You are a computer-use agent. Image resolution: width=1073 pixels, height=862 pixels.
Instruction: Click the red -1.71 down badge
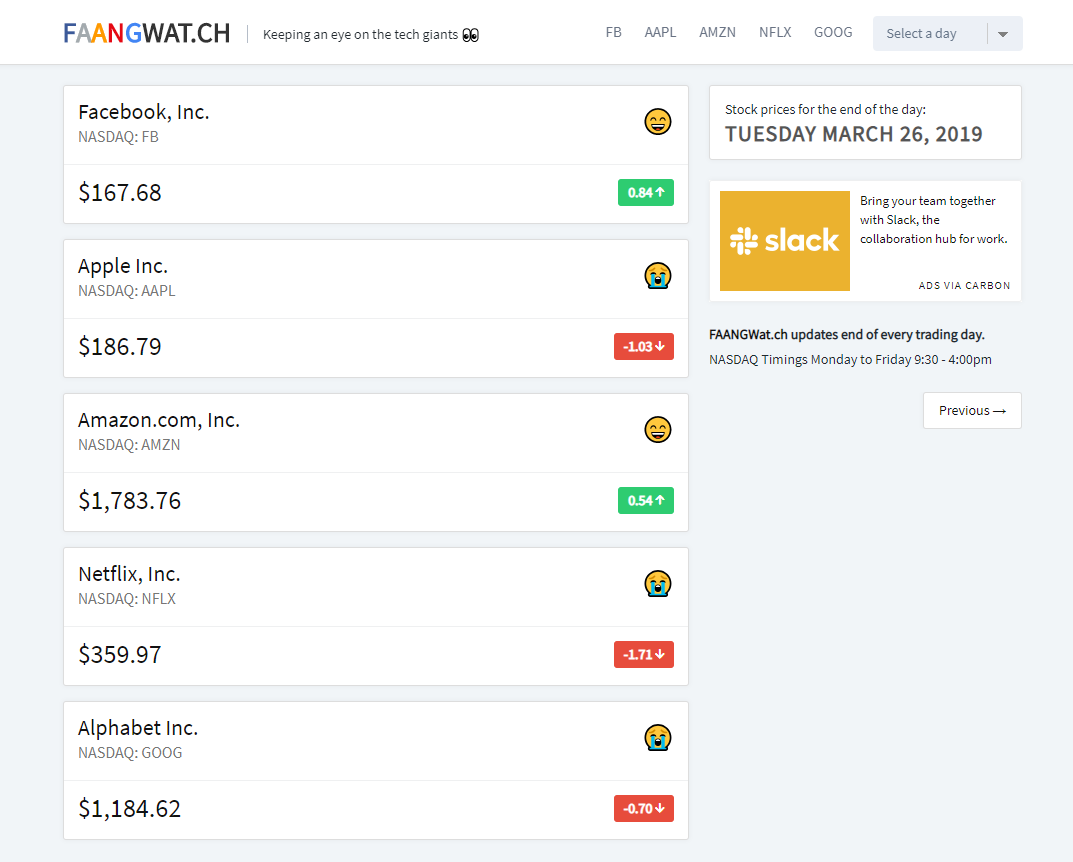[644, 654]
